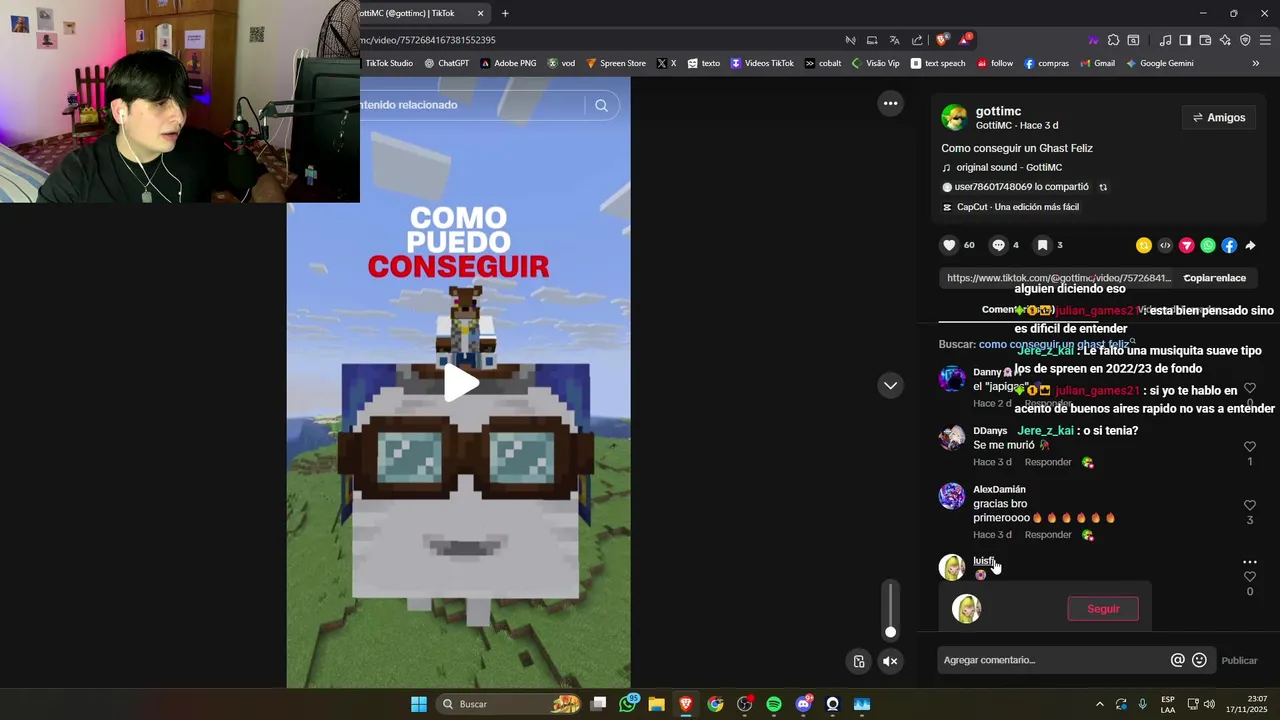Open the browser hamburger menu

click(x=1265, y=40)
